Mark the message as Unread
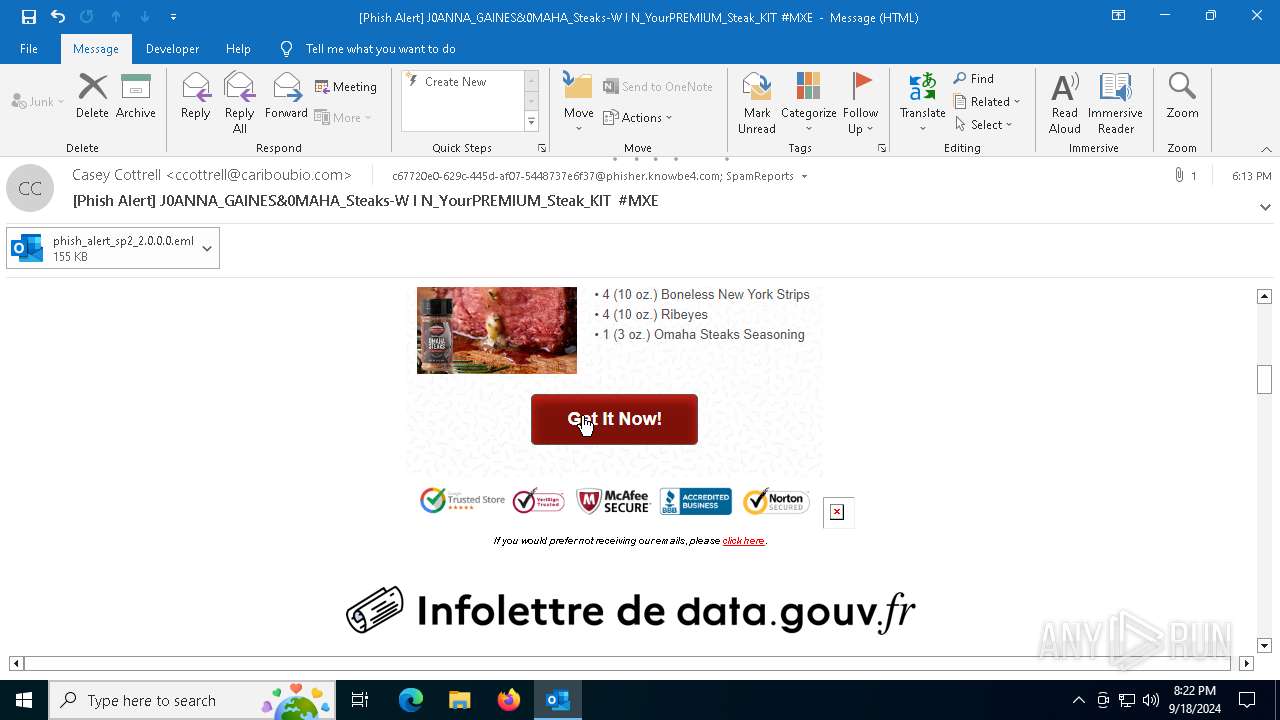Viewport: 1280px width, 720px height. (757, 103)
